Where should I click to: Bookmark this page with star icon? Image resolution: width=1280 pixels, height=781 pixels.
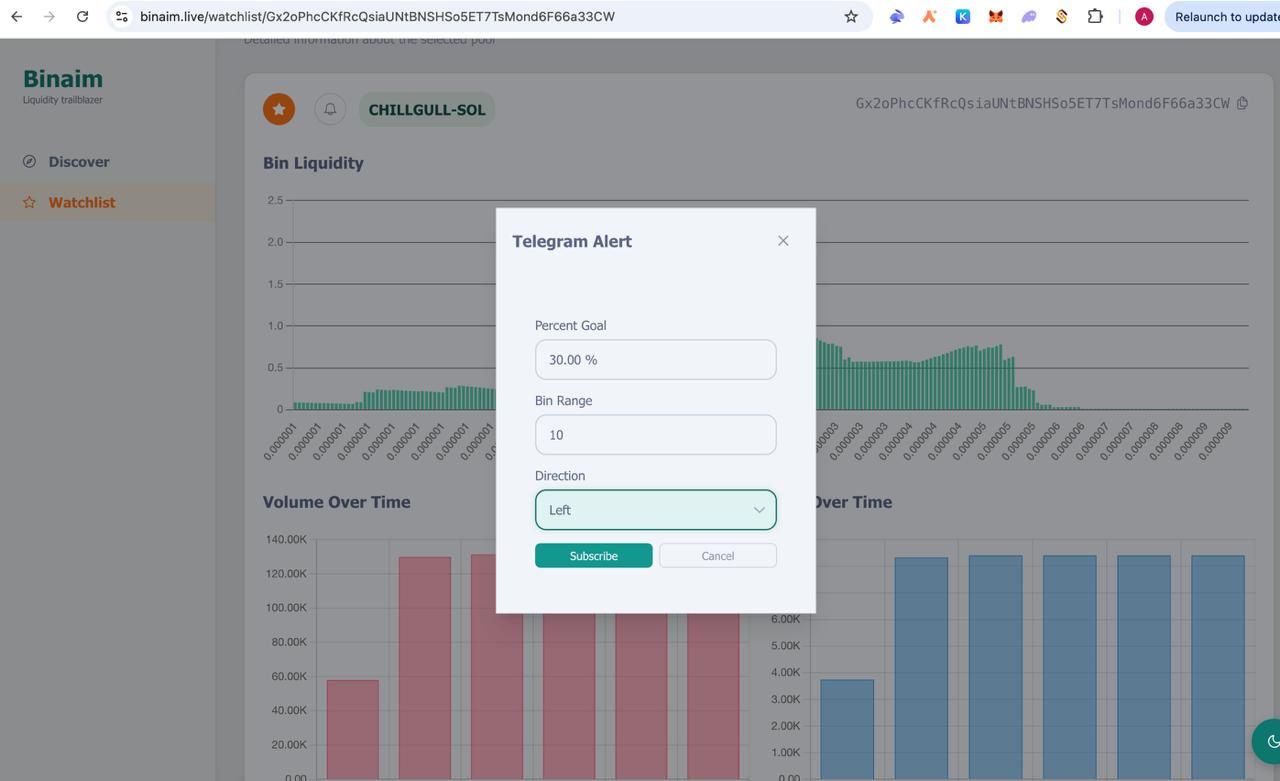point(851,16)
